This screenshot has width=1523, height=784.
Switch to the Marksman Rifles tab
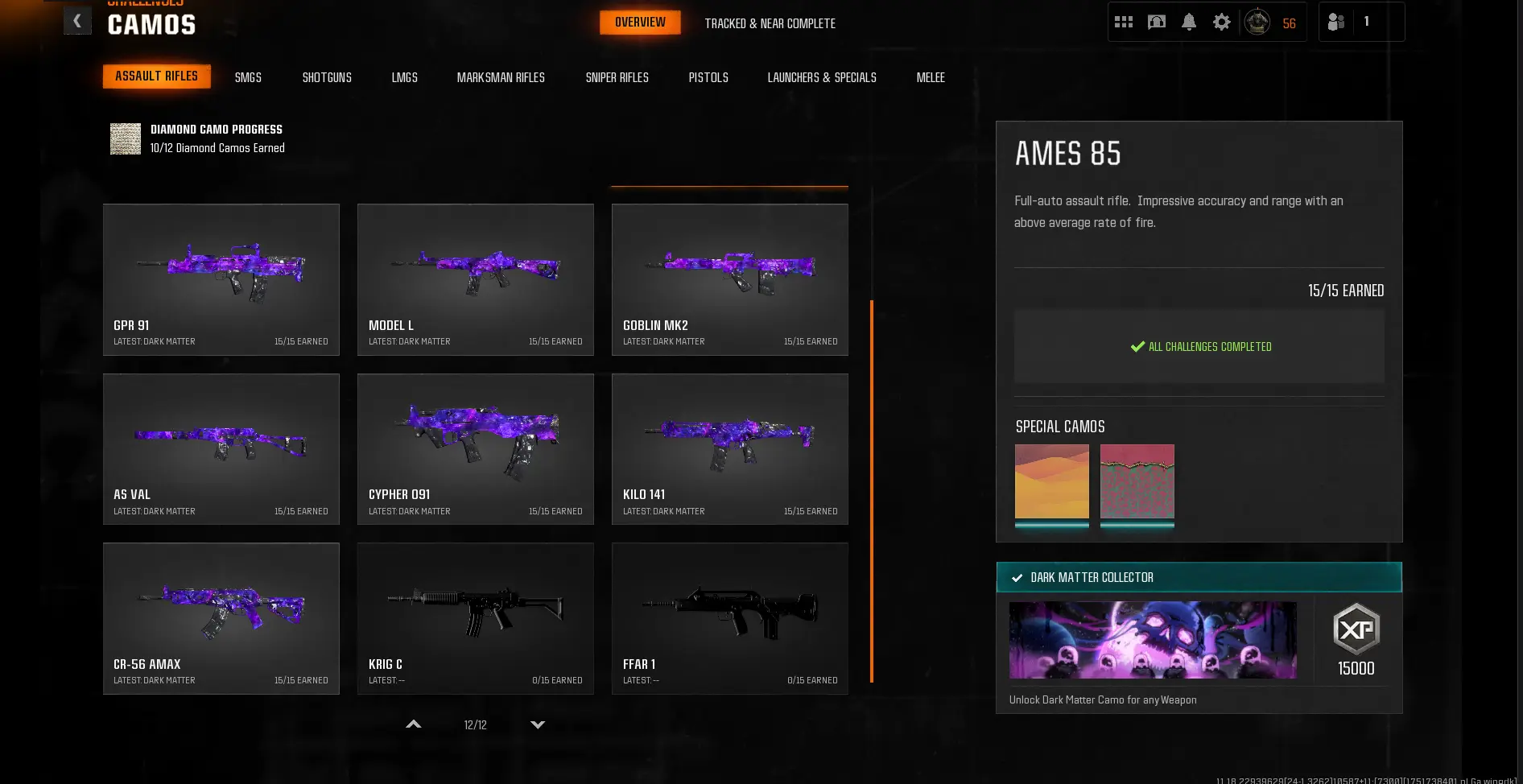pos(501,78)
